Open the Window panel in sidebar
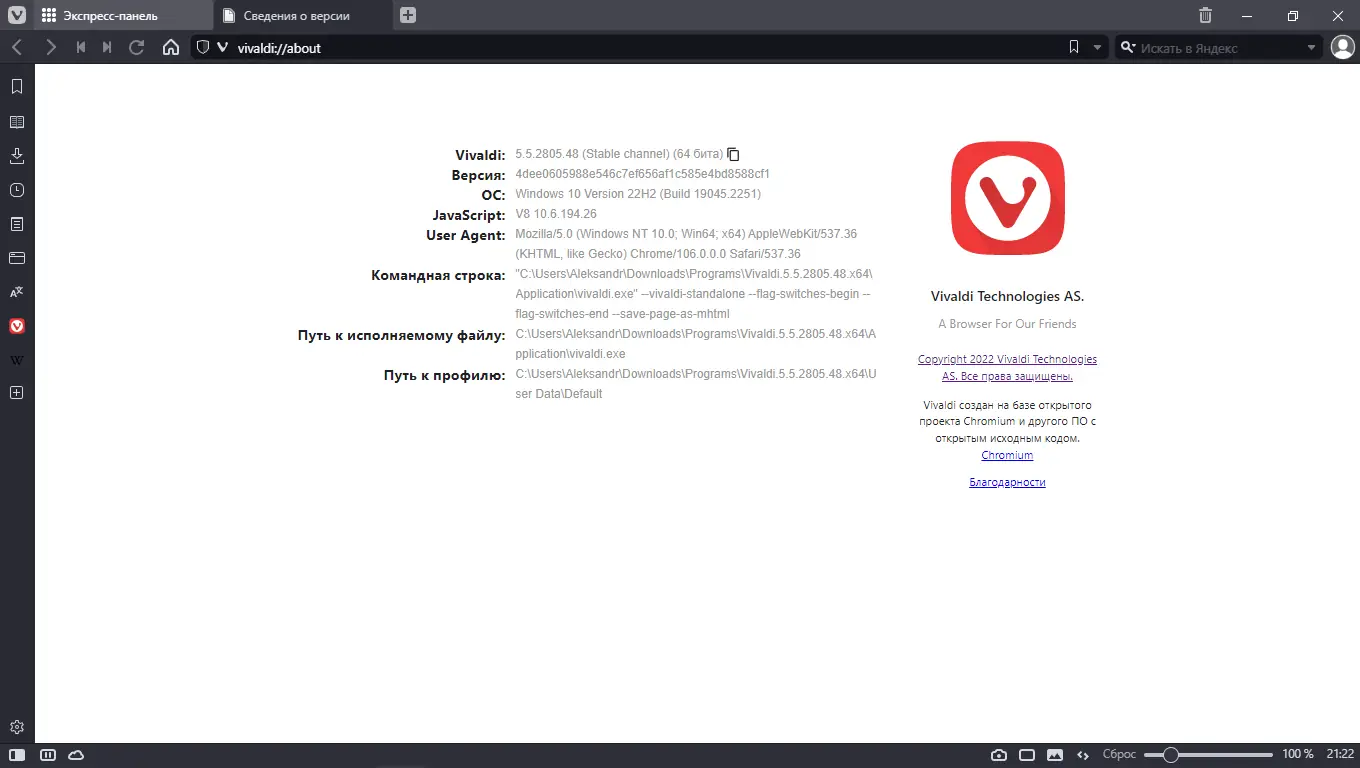The height and width of the screenshot is (768, 1360). tap(17, 258)
